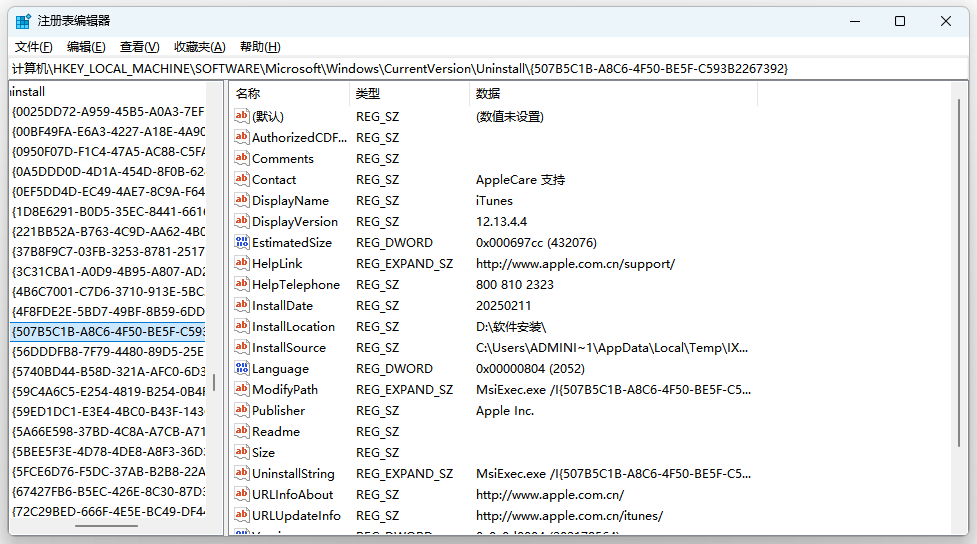The height and width of the screenshot is (544, 977).
Task: Open the 帮助(H) menu
Action: click(x=260, y=47)
